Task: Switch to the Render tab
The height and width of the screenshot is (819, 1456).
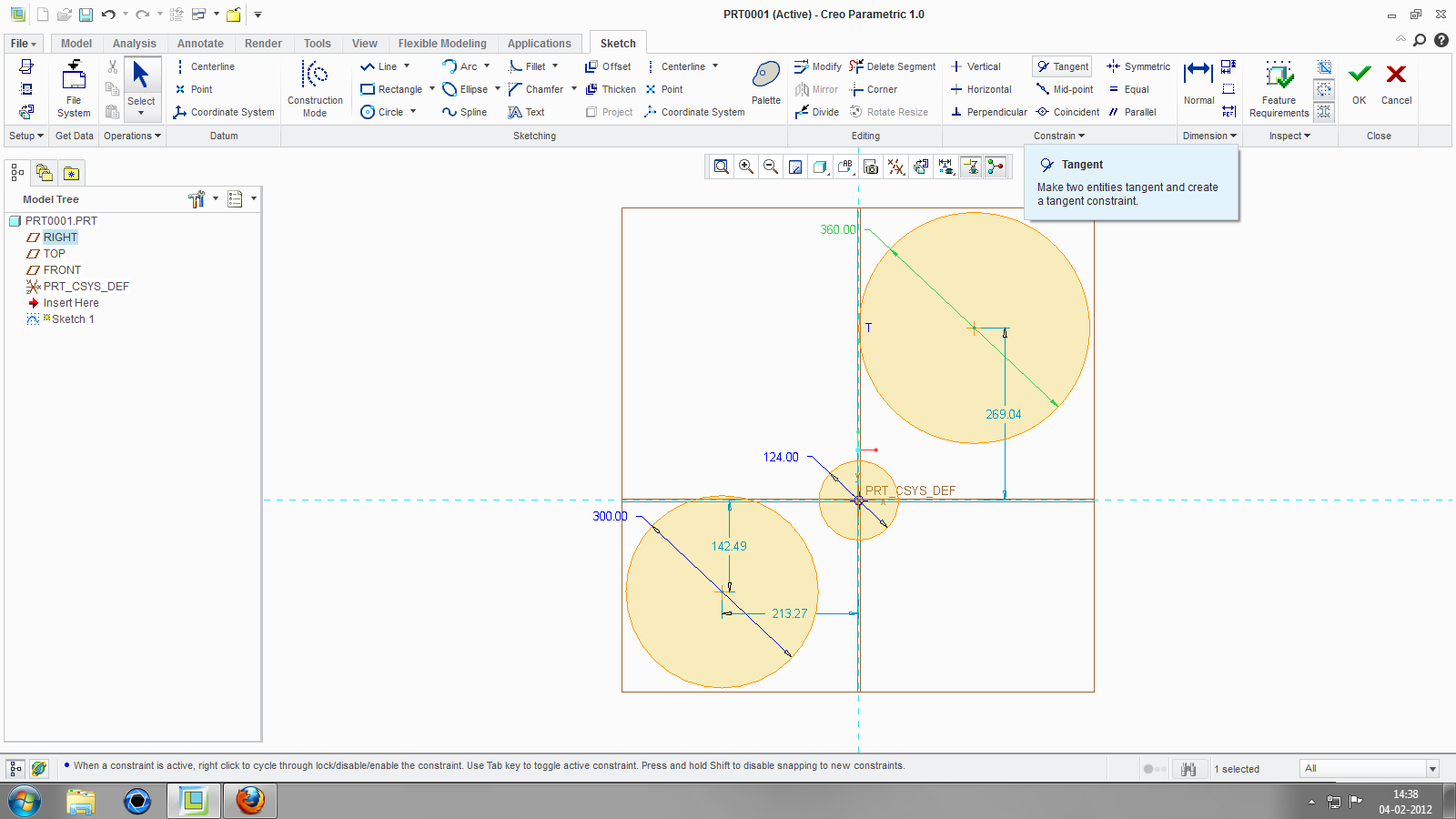Action: point(263,44)
